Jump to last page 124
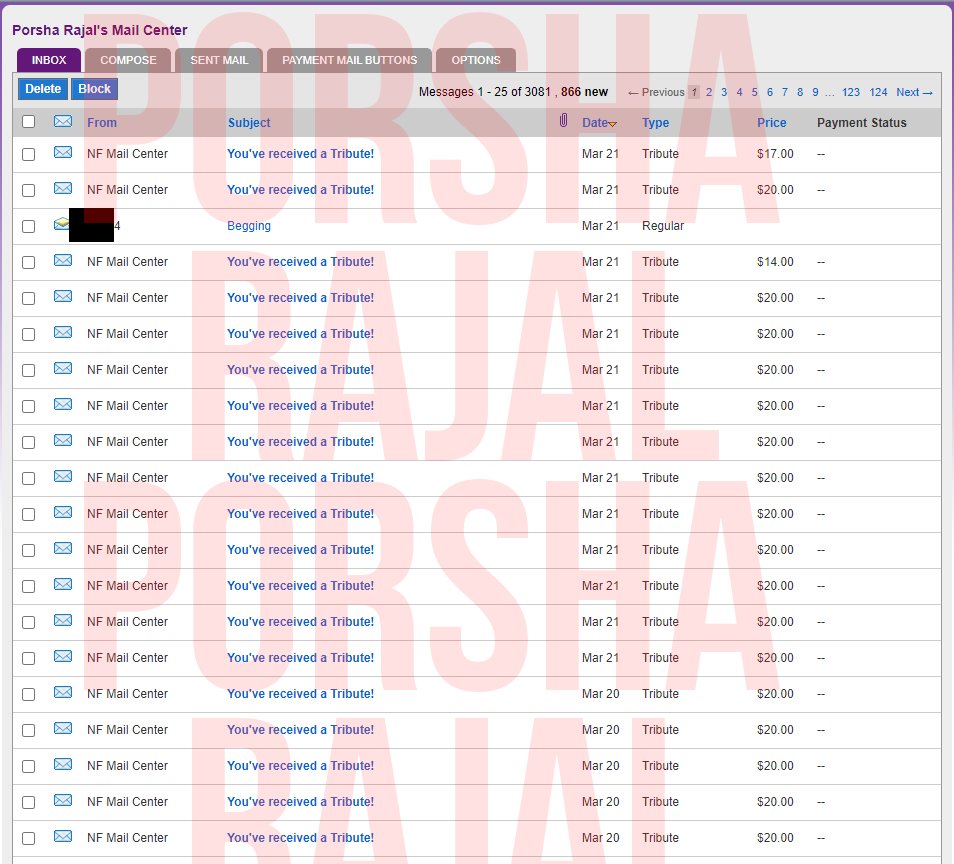 (x=878, y=92)
